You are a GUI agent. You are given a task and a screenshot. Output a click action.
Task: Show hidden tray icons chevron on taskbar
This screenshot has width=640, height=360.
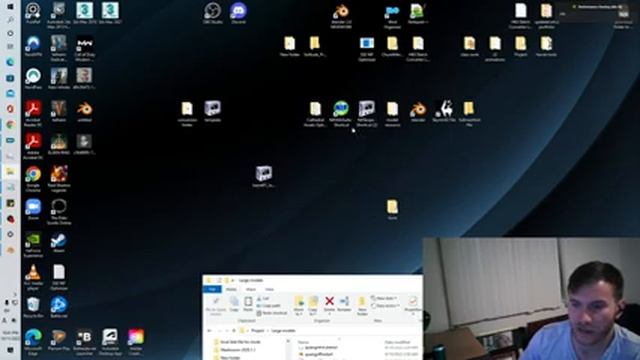pyautogui.click(x=15, y=295)
